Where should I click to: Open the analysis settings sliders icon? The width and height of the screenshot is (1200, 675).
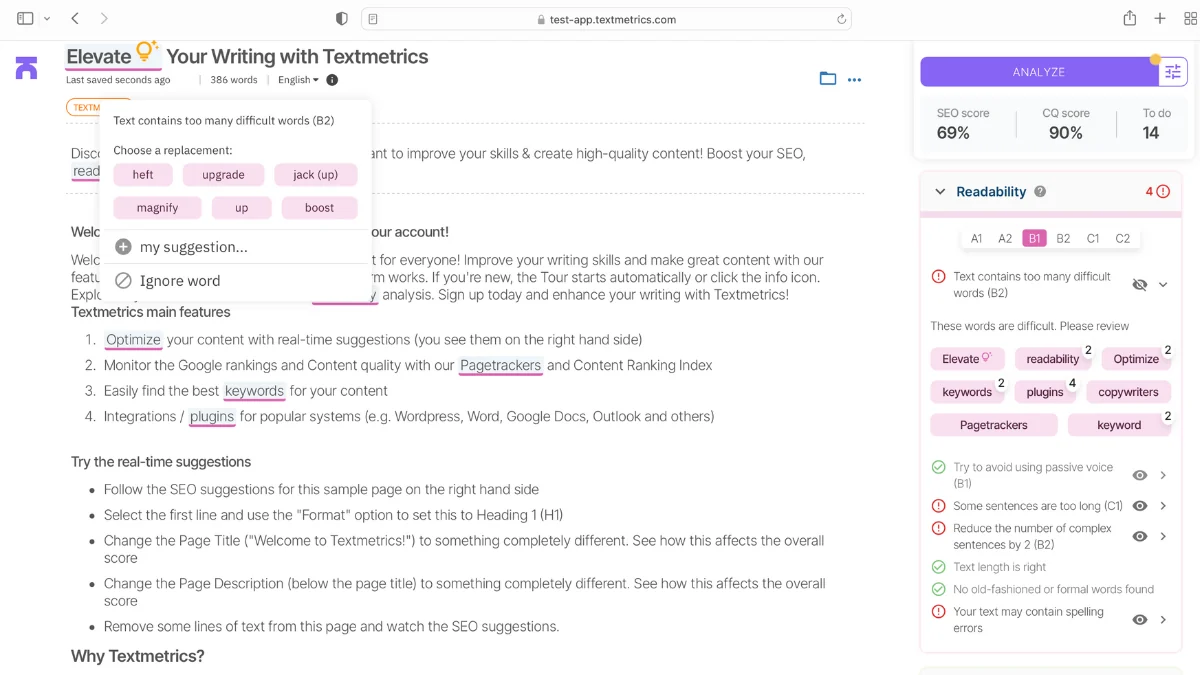(1173, 72)
